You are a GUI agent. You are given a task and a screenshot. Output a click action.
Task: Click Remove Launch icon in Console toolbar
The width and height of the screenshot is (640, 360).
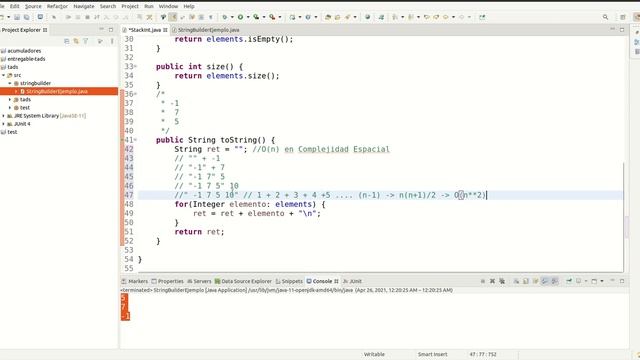click(493, 281)
